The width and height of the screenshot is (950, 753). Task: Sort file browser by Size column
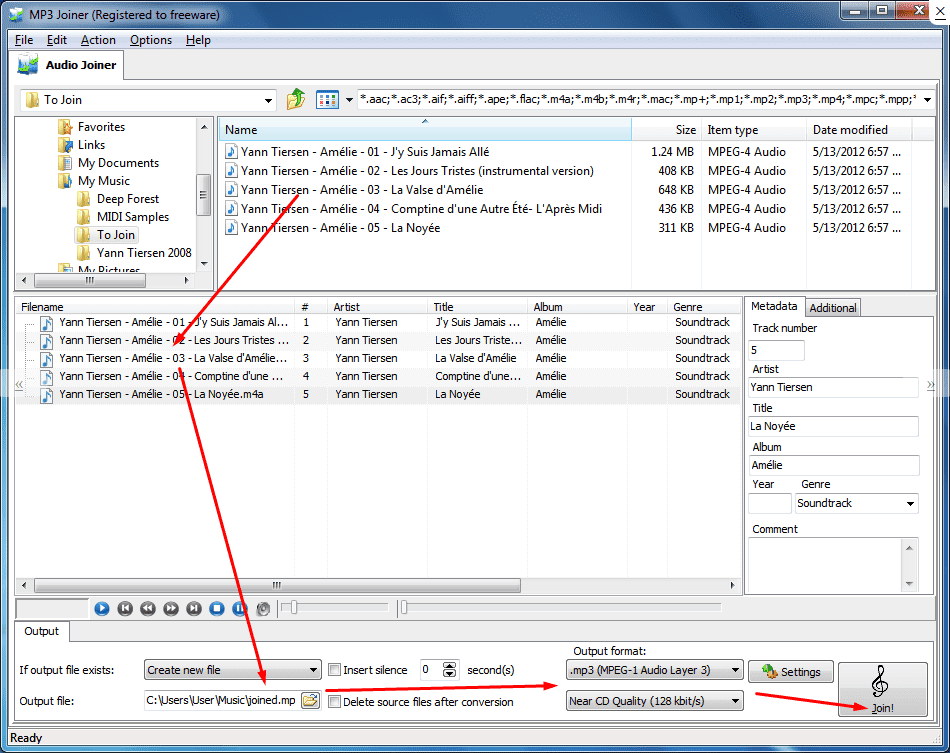tap(666, 130)
